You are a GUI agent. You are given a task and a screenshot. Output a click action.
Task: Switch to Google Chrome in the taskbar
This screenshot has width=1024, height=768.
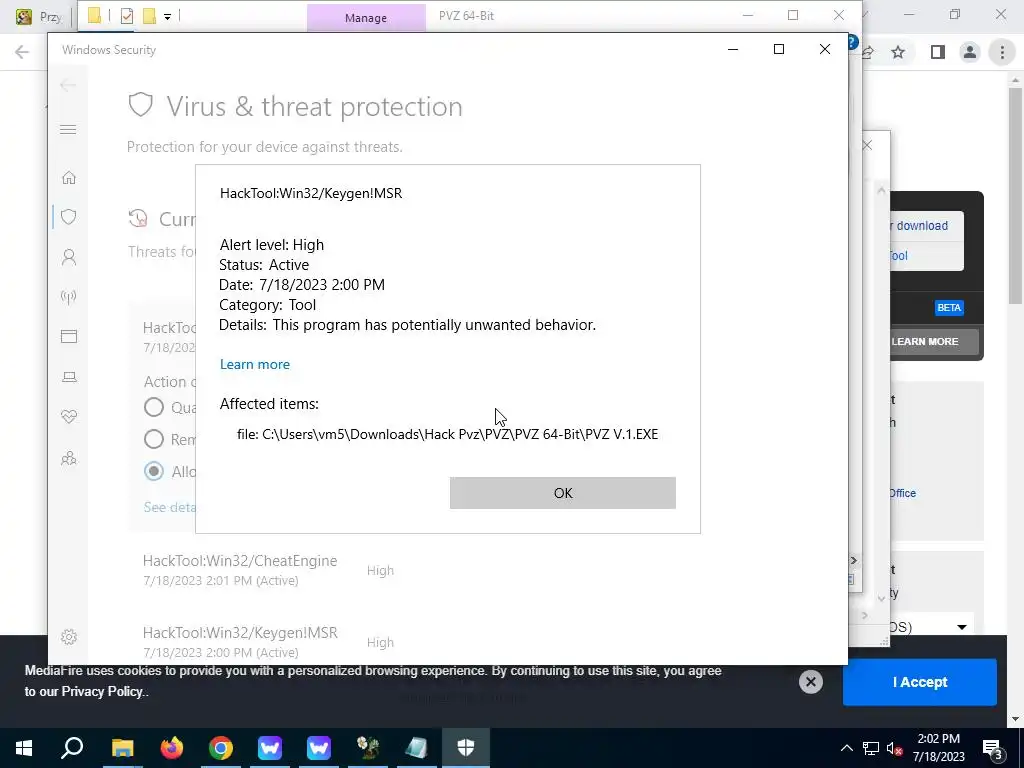tap(221, 748)
